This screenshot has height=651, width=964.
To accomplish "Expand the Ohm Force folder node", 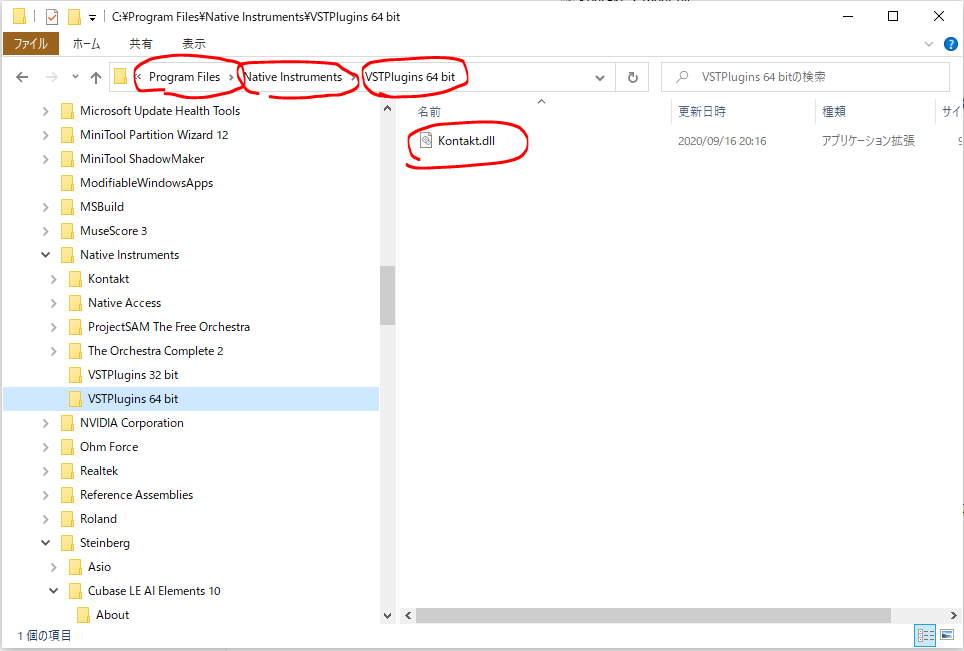I will (x=45, y=447).
